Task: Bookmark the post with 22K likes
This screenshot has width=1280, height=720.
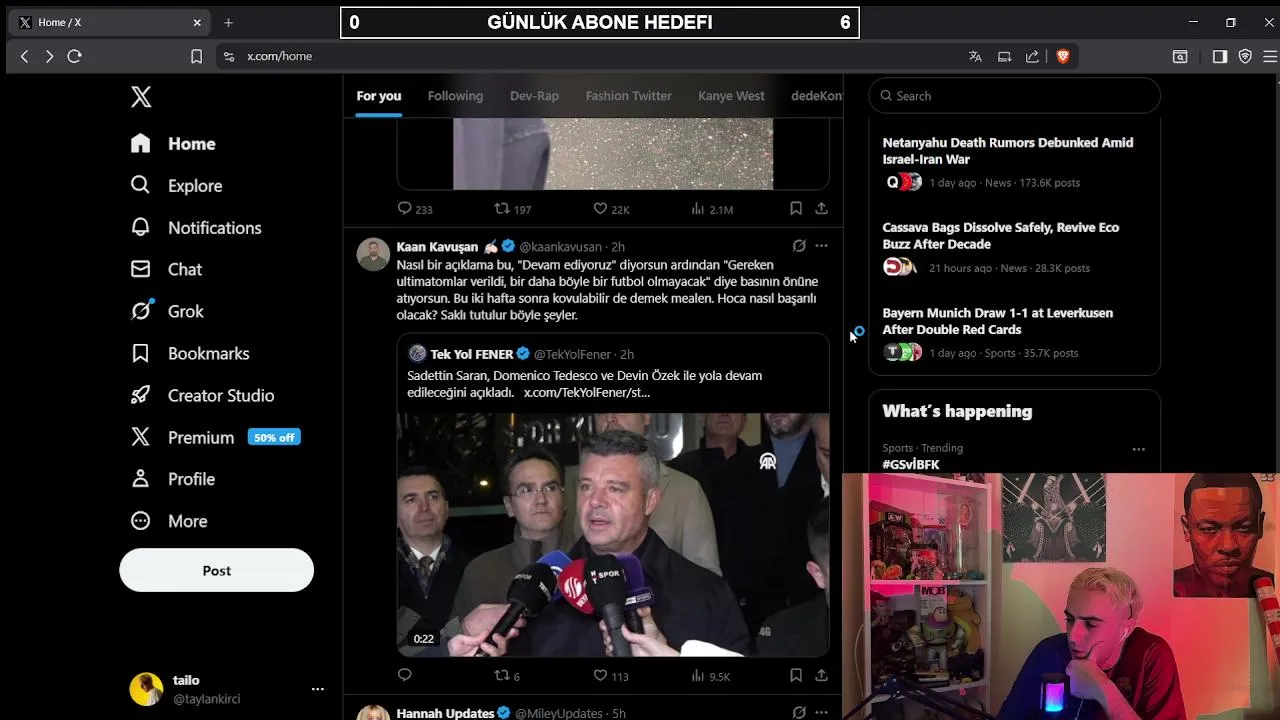Action: [796, 209]
